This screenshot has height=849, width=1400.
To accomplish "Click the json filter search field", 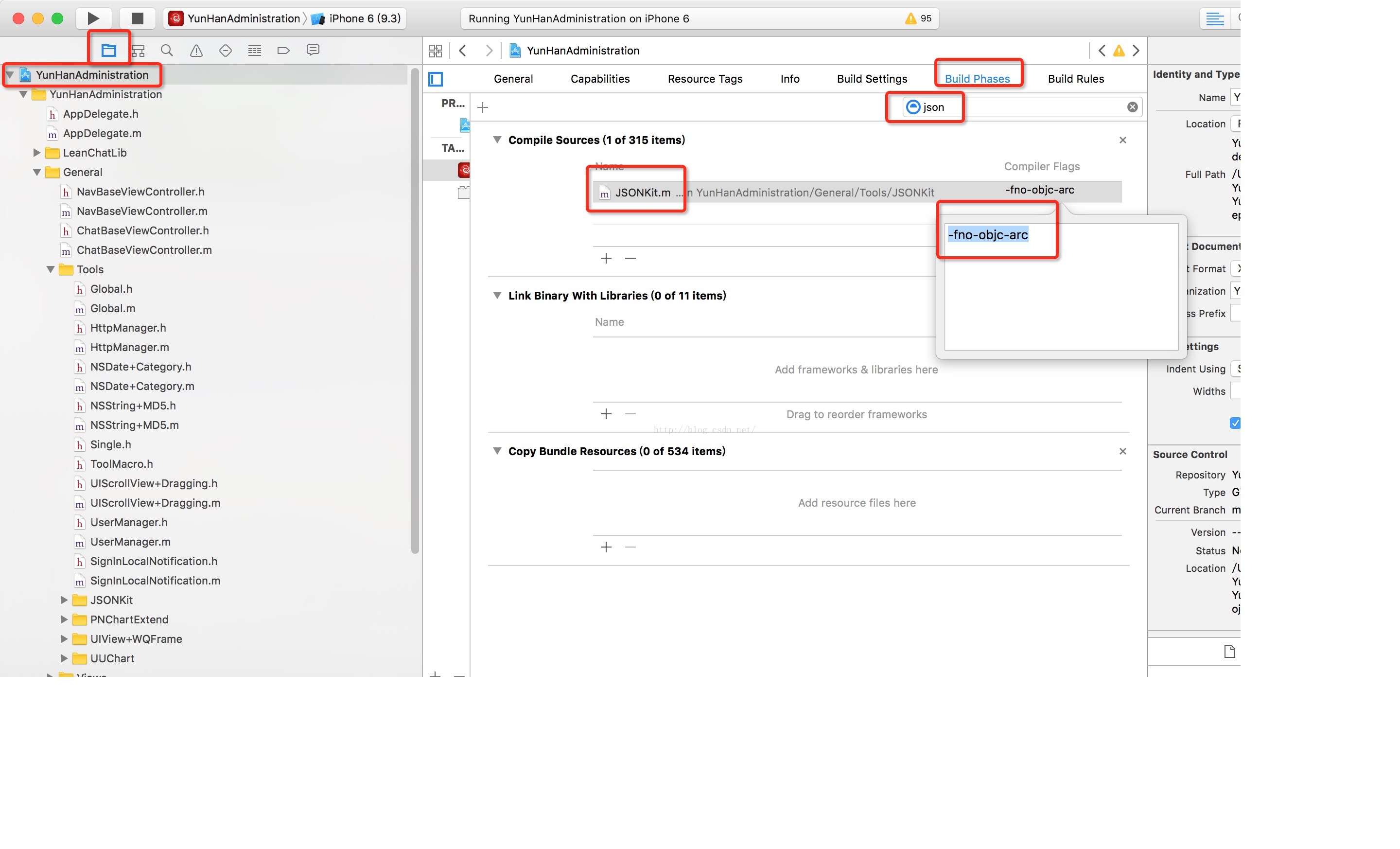I will 1023,107.
